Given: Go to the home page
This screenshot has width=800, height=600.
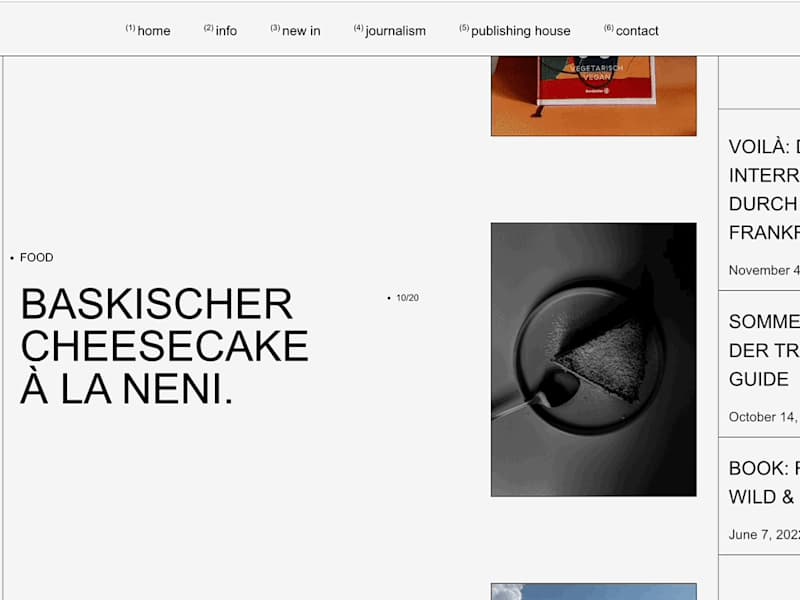Looking at the screenshot, I should (x=148, y=31).
